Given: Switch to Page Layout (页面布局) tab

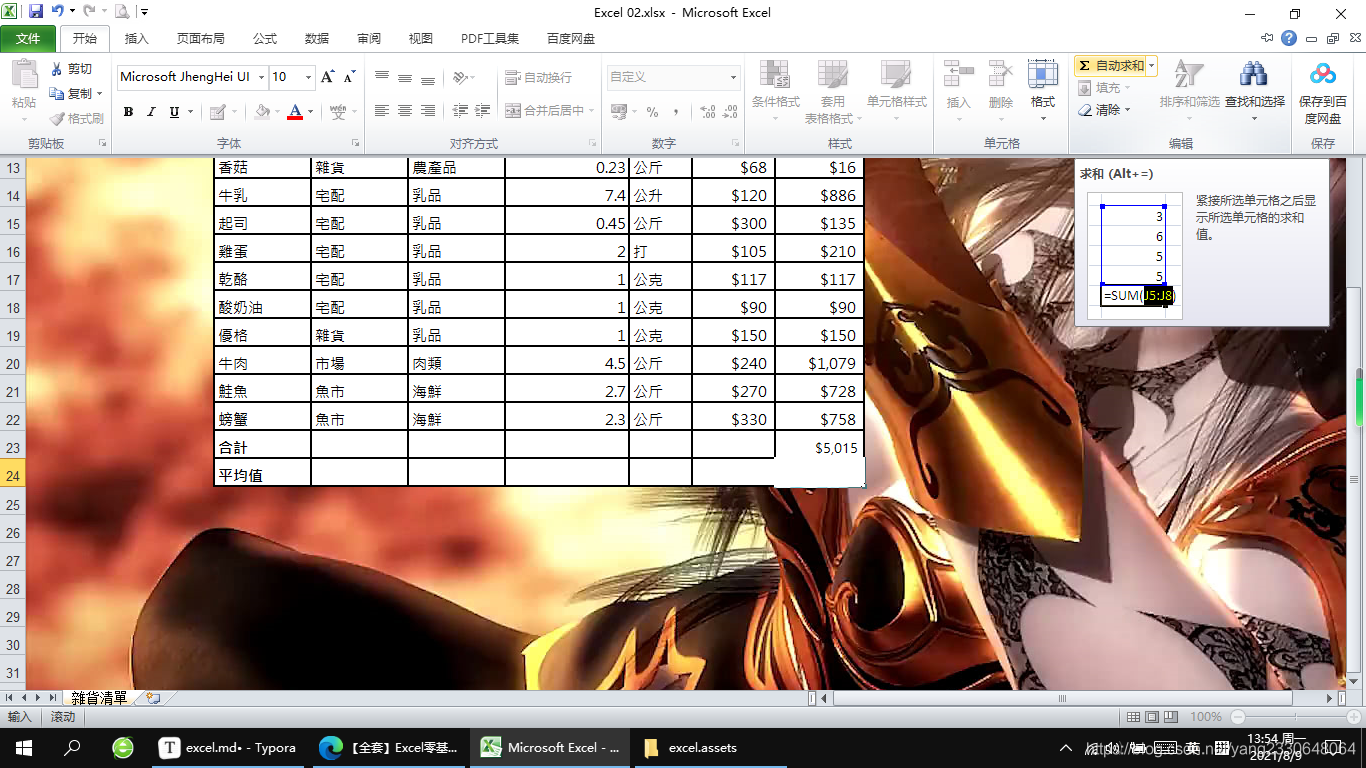Looking at the screenshot, I should 200,39.
